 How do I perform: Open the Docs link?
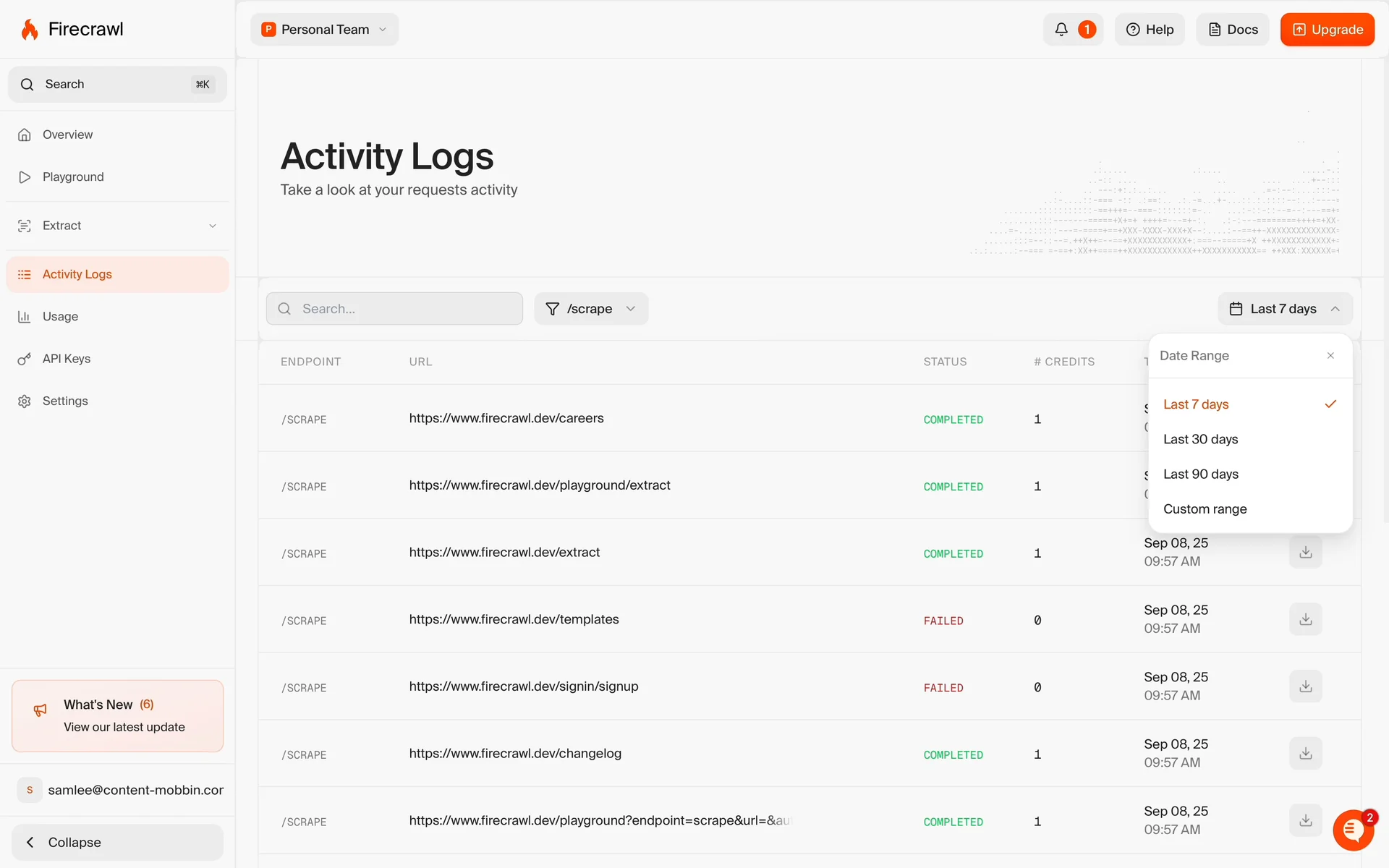tap(1232, 30)
